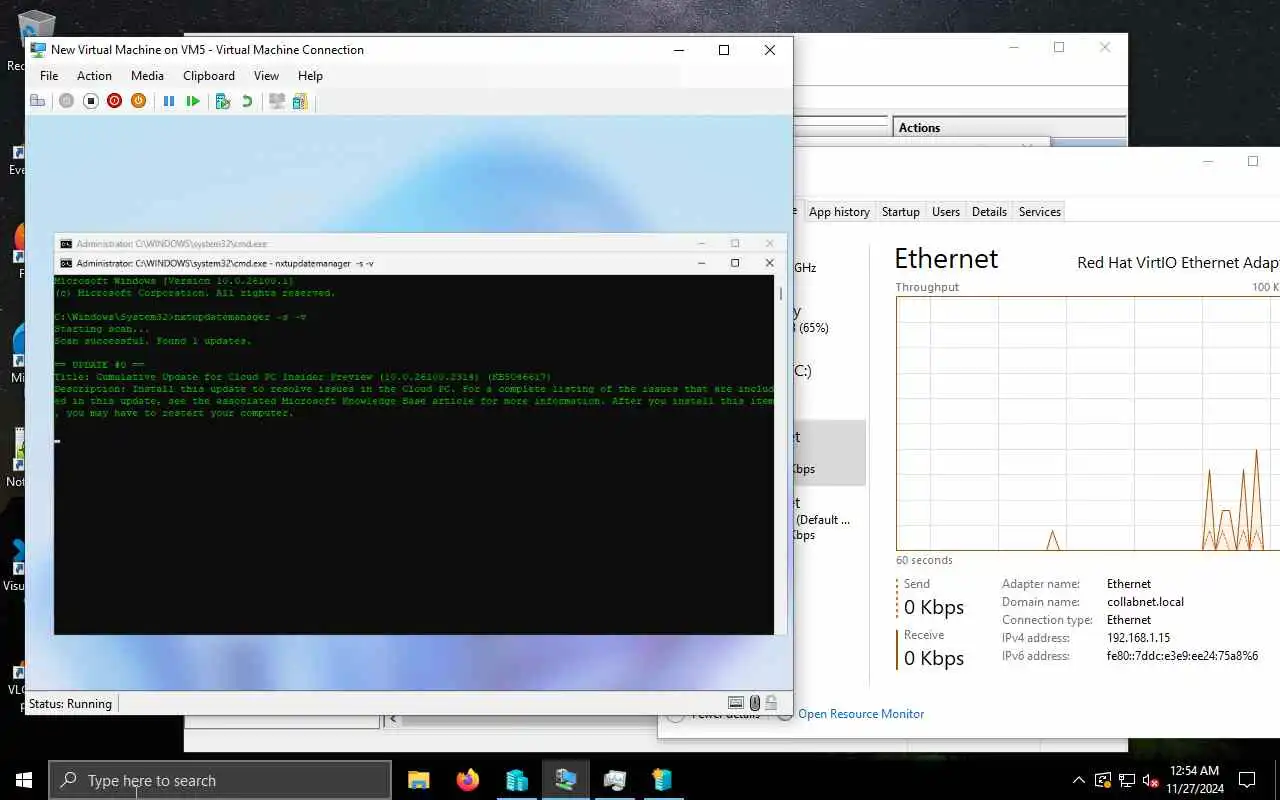Maximize the nxtupdatemanager cmd window

[735, 263]
